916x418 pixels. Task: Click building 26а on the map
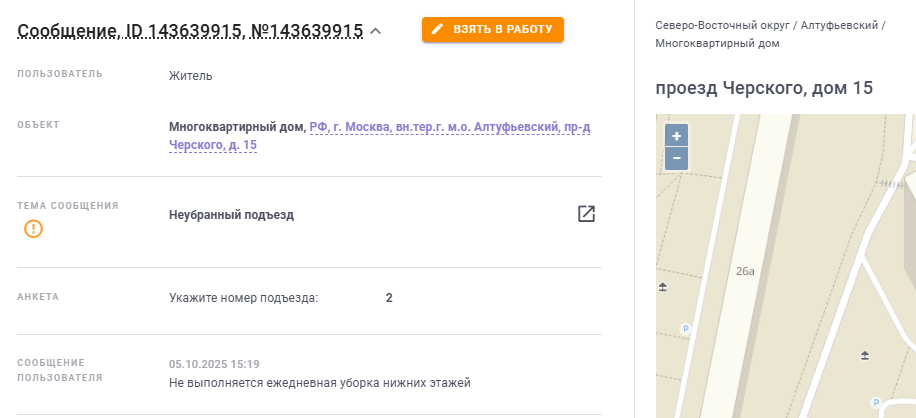(744, 271)
